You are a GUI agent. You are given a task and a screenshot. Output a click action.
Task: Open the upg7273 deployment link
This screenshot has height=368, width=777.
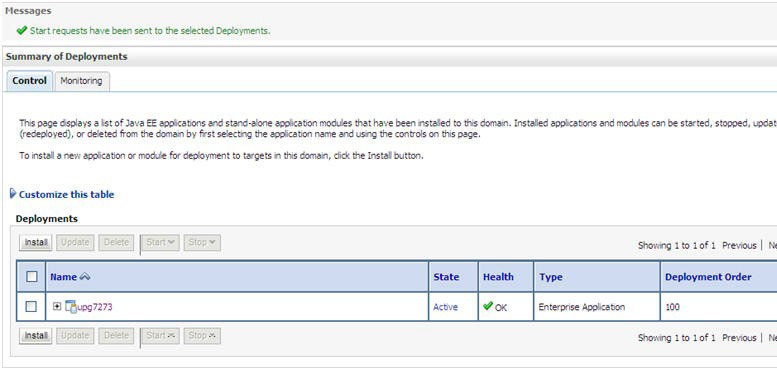pos(95,307)
